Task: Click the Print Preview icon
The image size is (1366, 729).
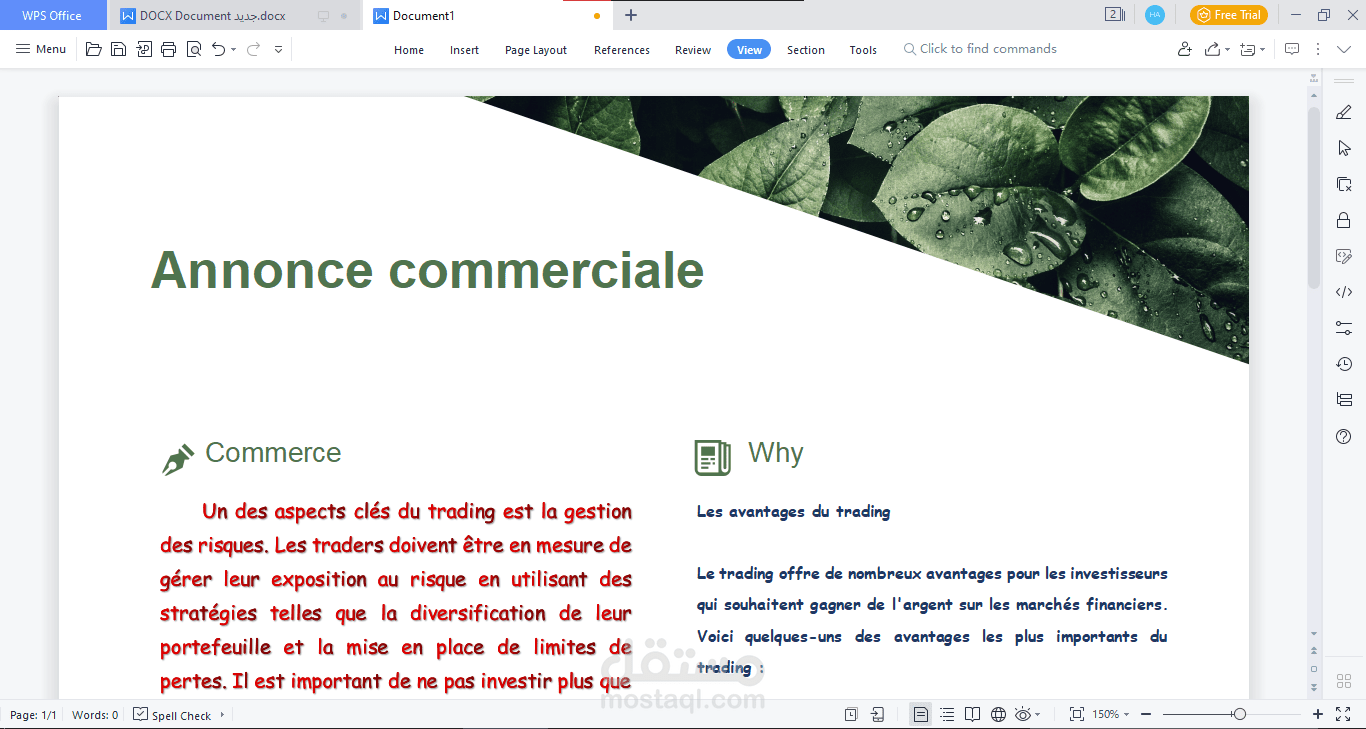Action: point(194,49)
